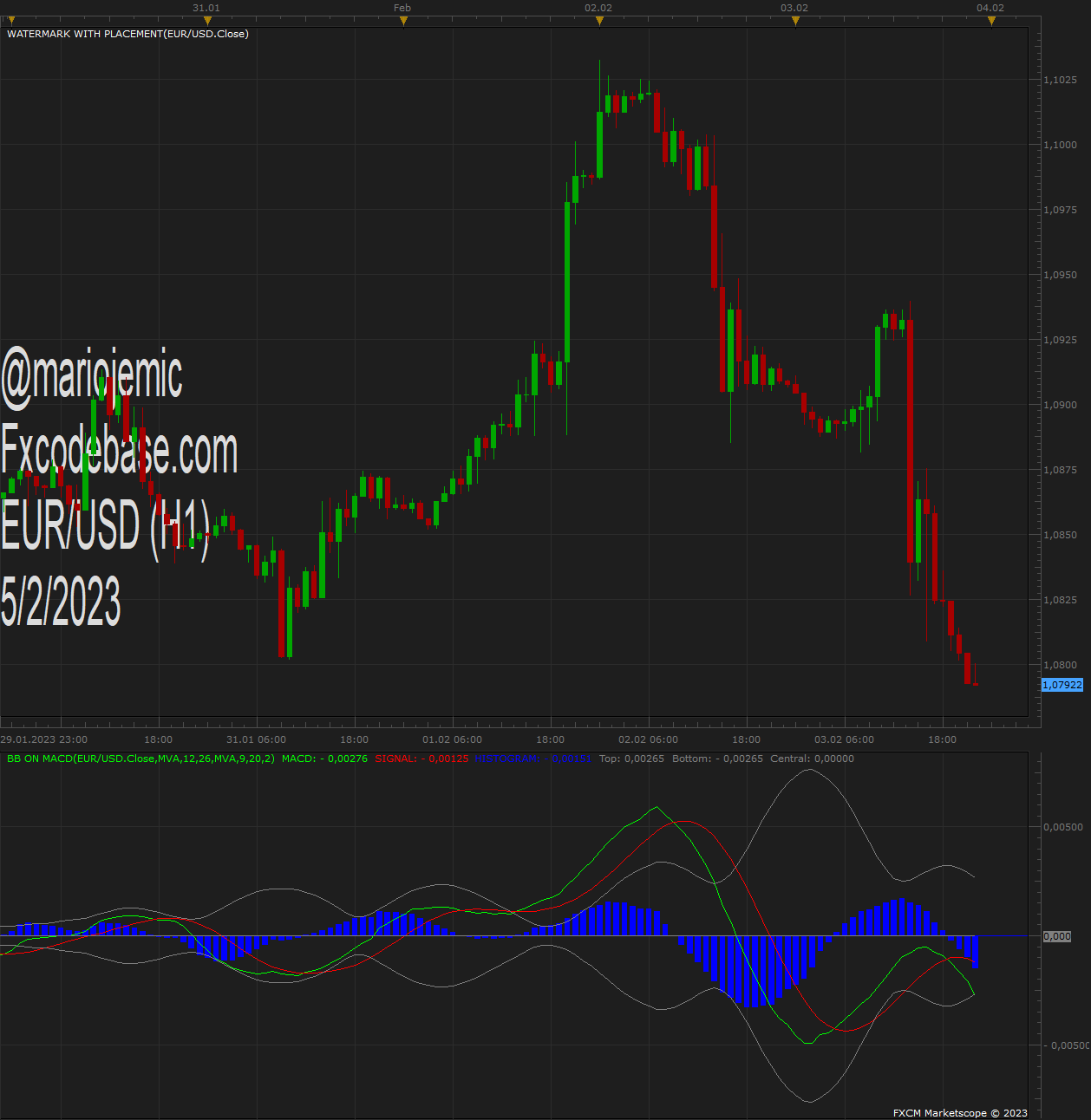Viewport: 1091px width, 1120px height.
Task: Click the FXCM Marketscope © 2023 text
Action: pos(960,1113)
